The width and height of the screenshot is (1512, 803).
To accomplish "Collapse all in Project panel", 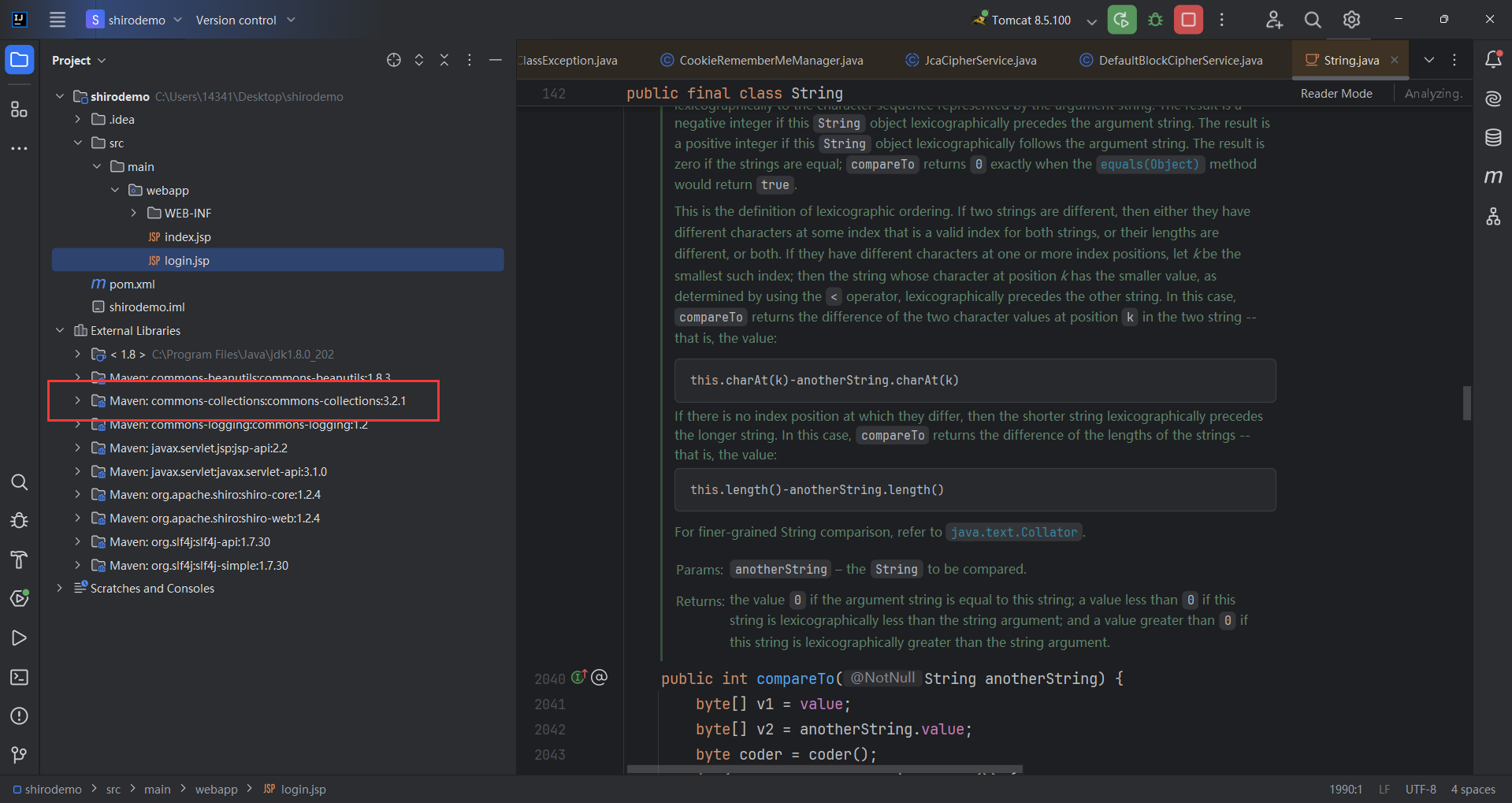I will 444,60.
